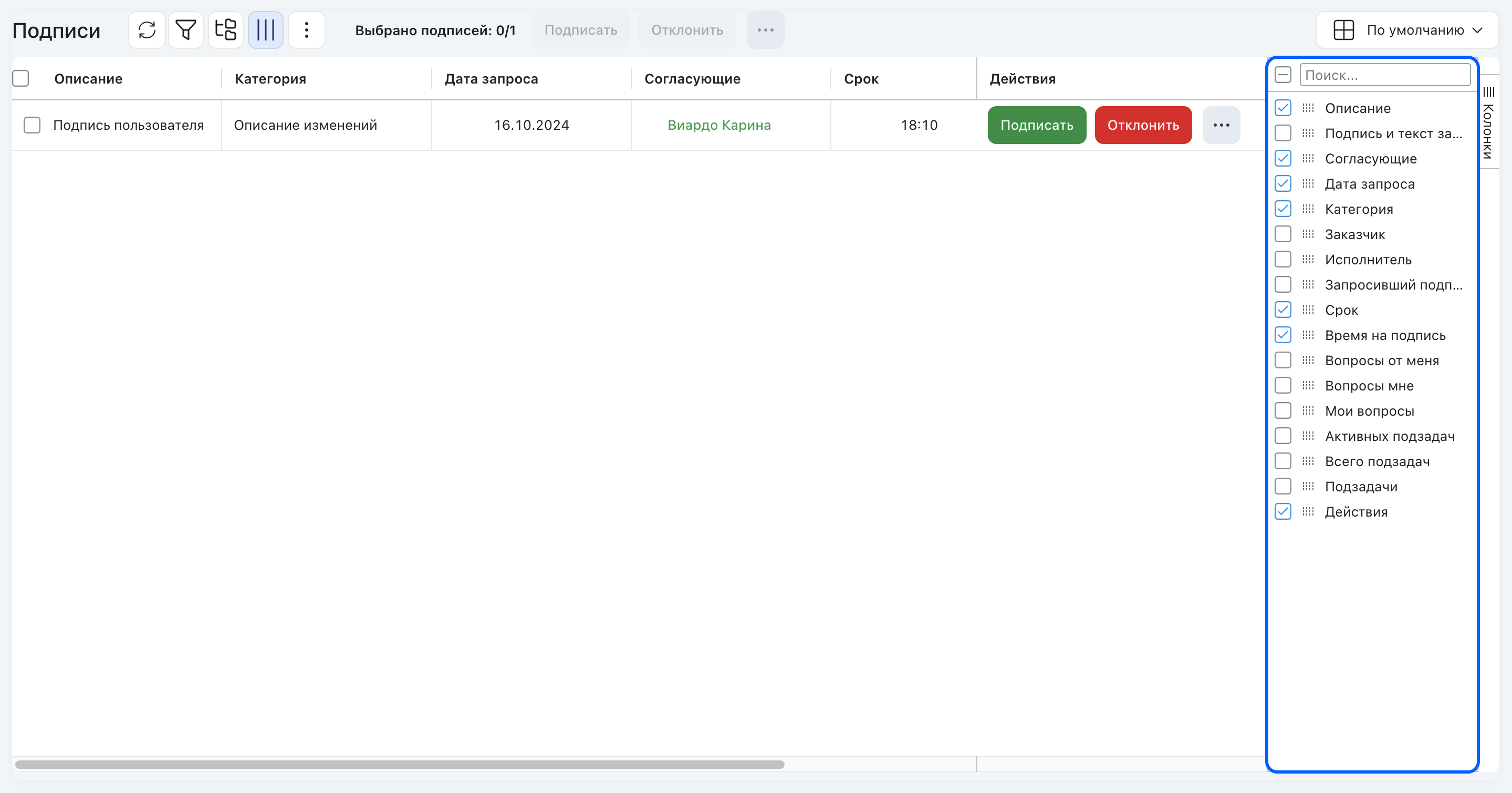Image resolution: width=1512 pixels, height=793 pixels.
Task: Toggle the columns icon in toolbar
Action: [x=266, y=30]
